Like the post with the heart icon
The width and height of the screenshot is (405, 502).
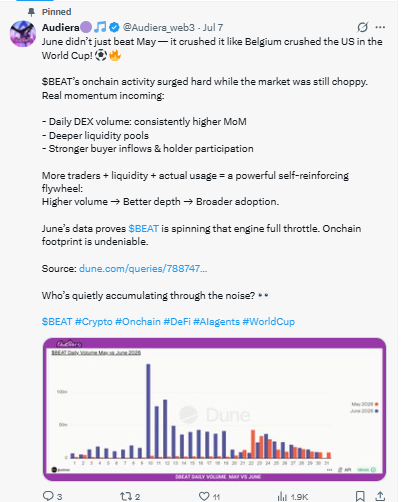coord(204,496)
